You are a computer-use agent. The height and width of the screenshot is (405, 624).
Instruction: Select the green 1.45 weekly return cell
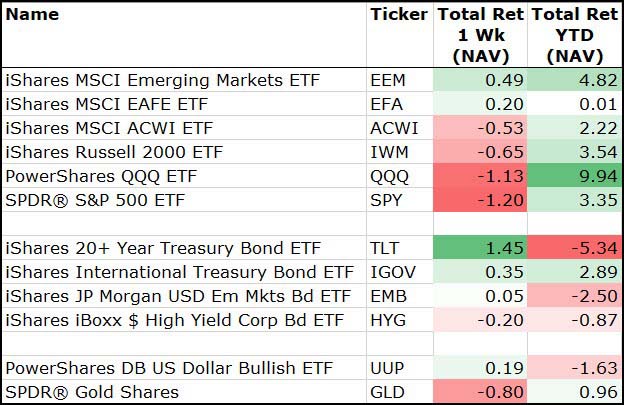481,247
